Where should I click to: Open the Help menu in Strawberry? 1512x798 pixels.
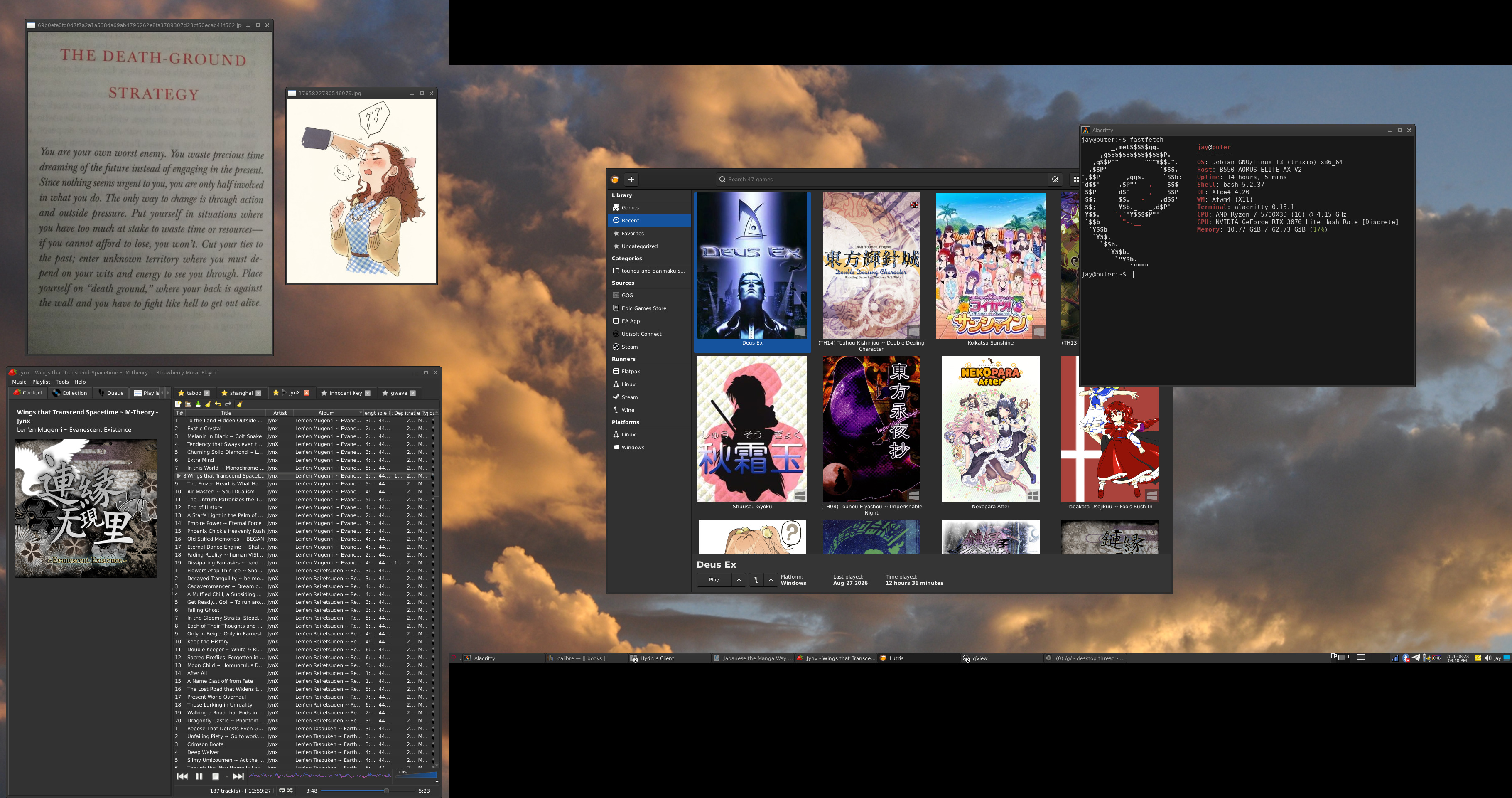click(x=80, y=382)
